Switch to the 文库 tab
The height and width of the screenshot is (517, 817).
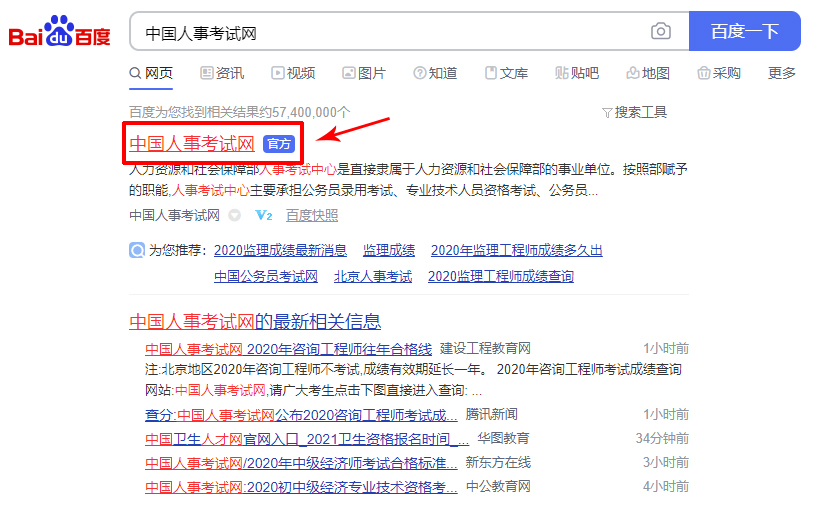(506, 73)
